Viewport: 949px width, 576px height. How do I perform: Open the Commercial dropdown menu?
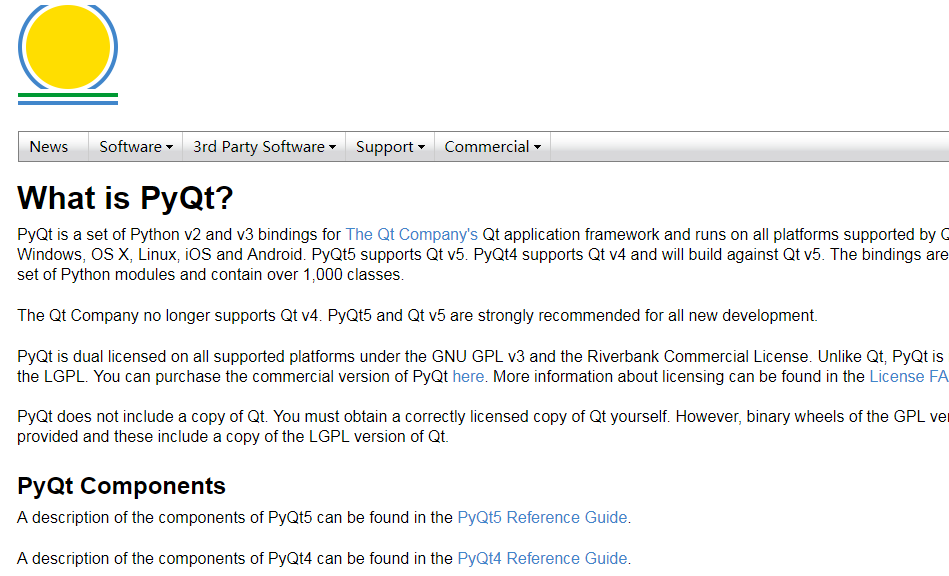pyautogui.click(x=486, y=147)
